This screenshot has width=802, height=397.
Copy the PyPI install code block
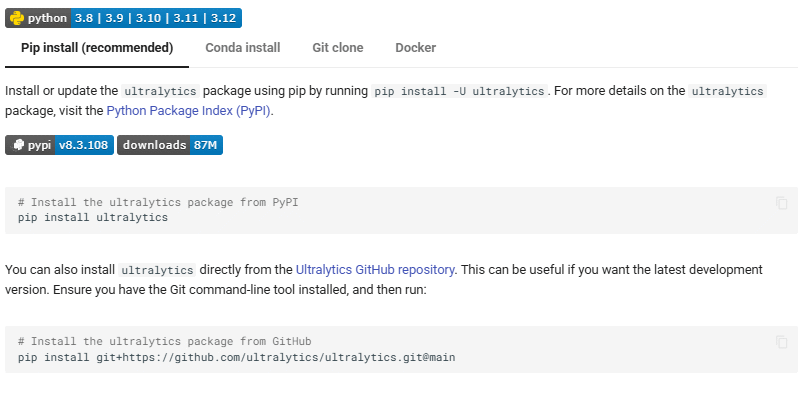(781, 203)
